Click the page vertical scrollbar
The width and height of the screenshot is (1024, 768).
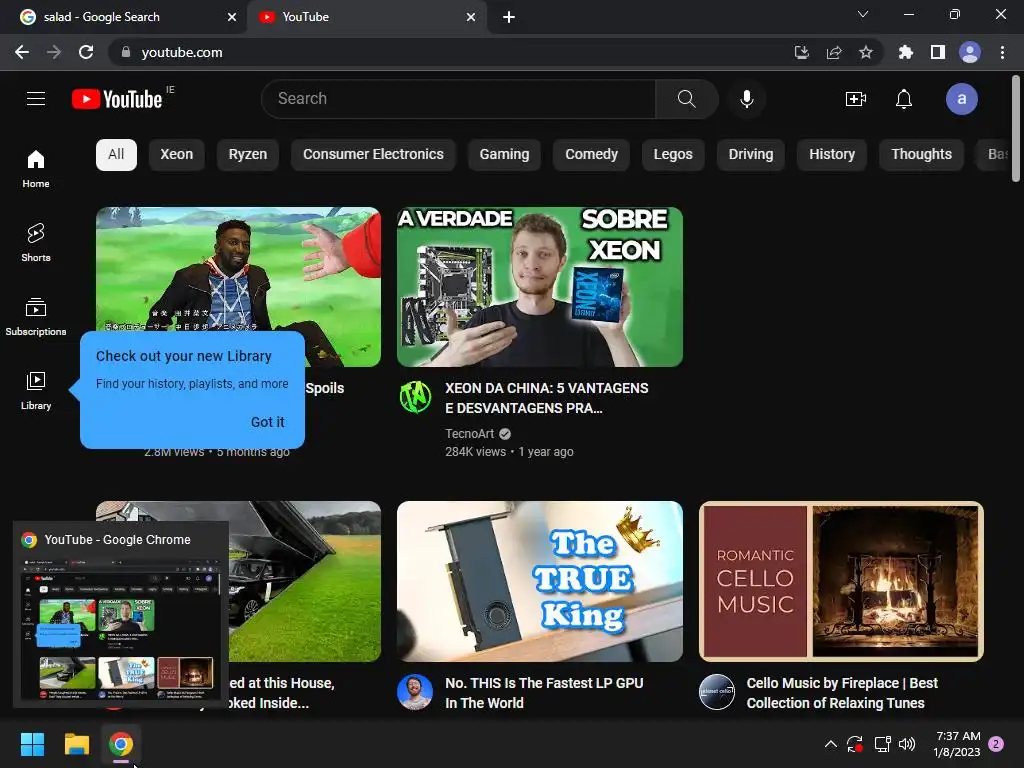1016,129
